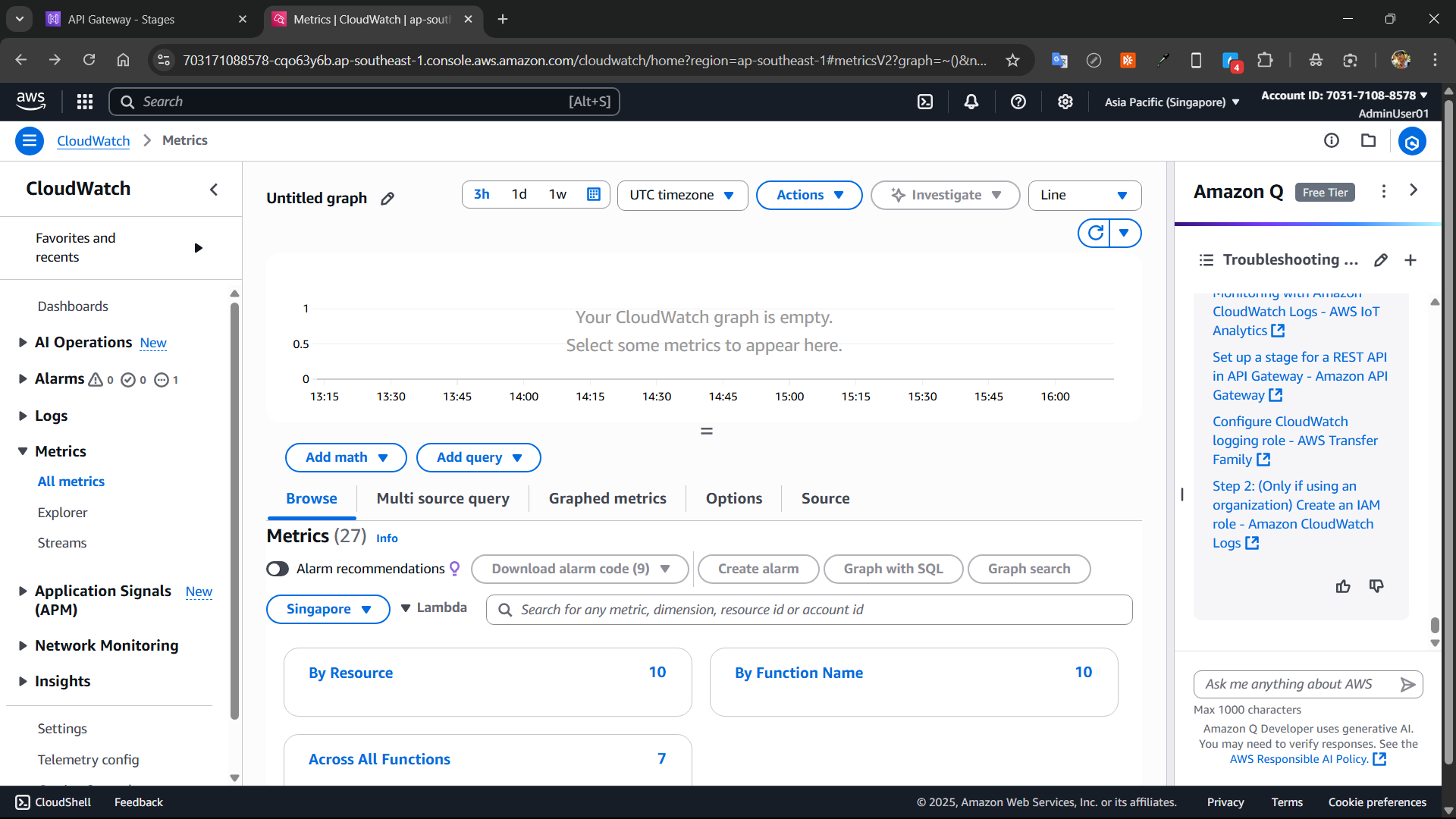Open the All metrics navigation link
This screenshot has height=819, width=1456.
click(71, 482)
